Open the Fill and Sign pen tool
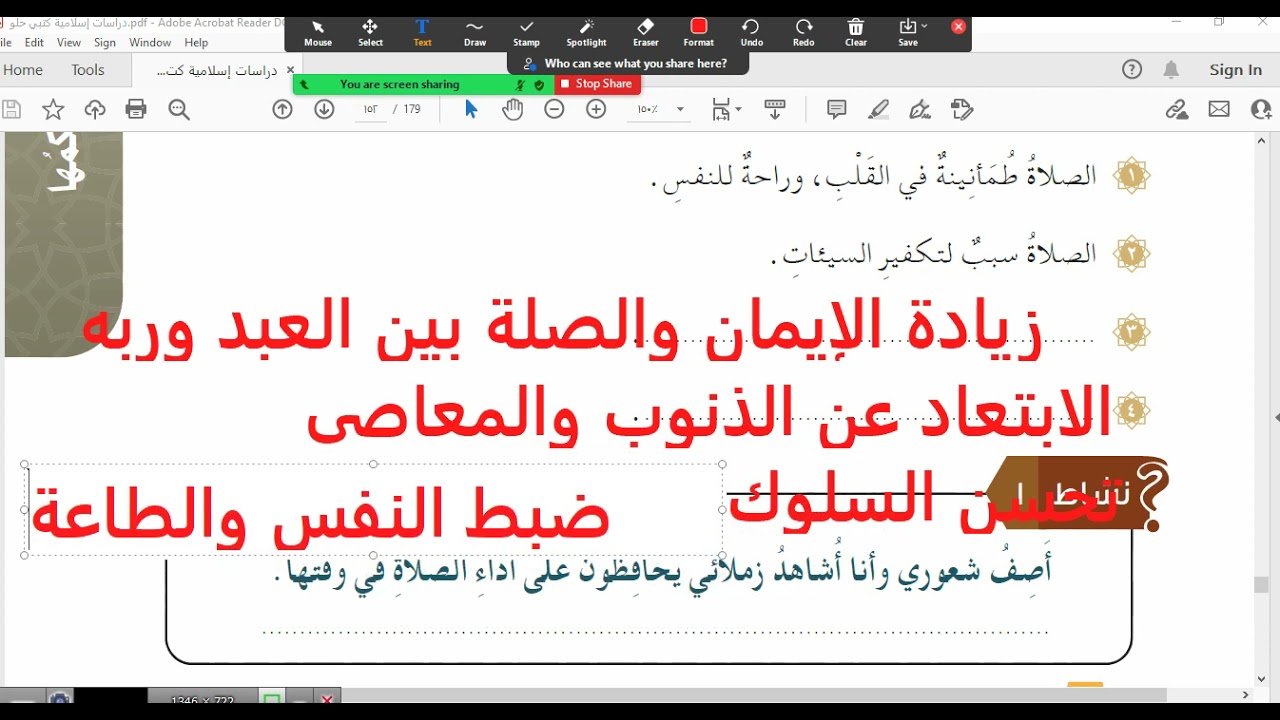1280x720 pixels. pos(920,109)
